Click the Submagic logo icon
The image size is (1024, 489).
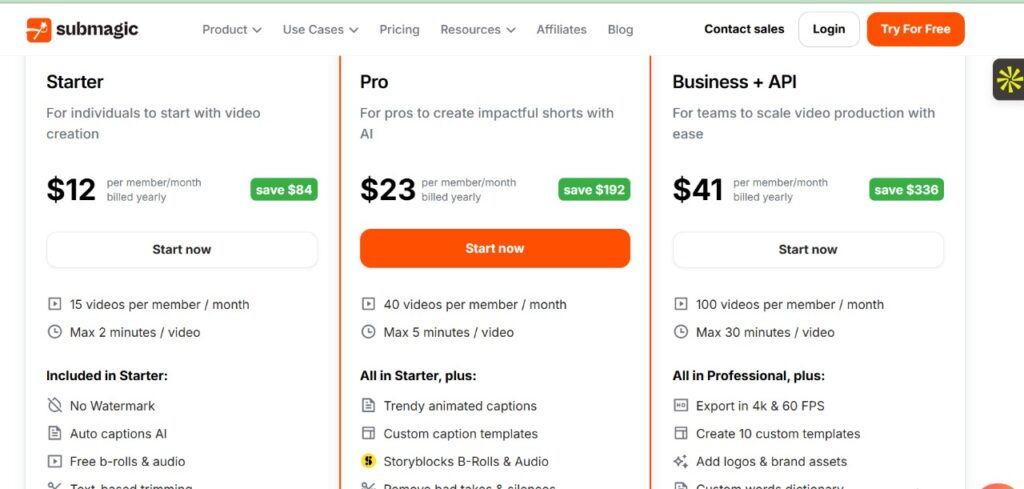(x=38, y=30)
